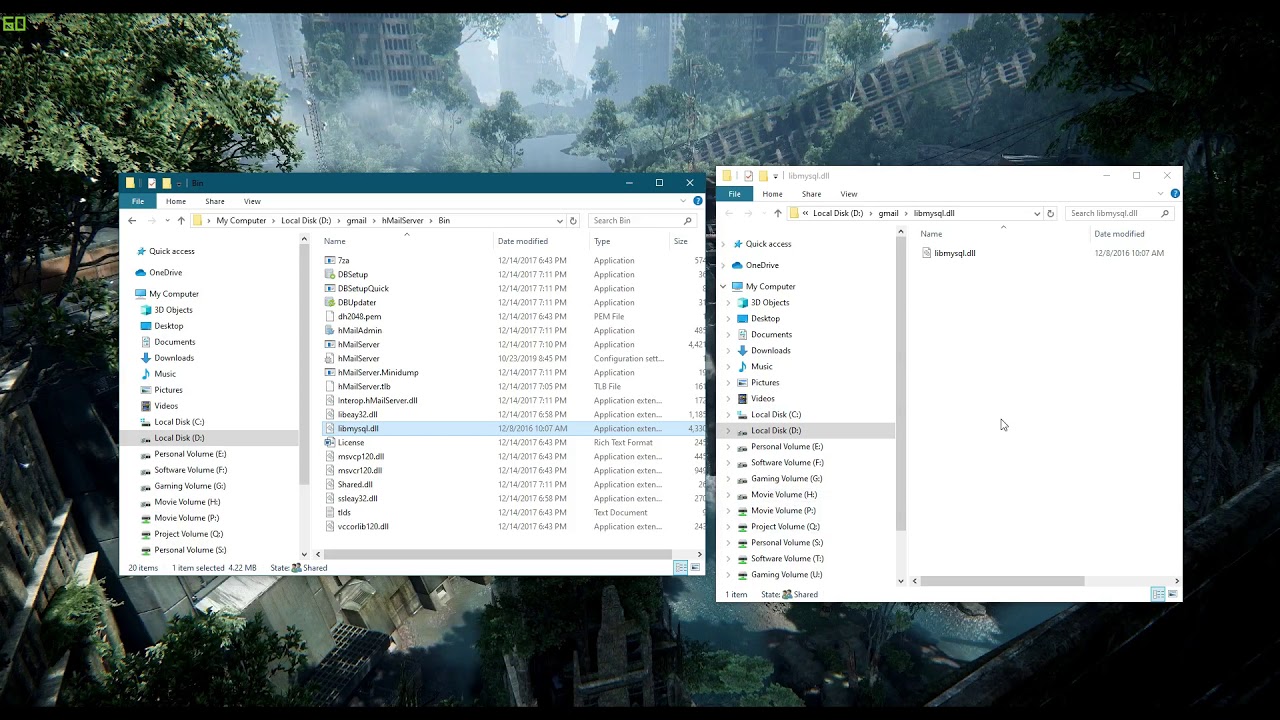Expand Quick access in right window tree
The width and height of the screenshot is (1280, 720).
tap(723, 244)
